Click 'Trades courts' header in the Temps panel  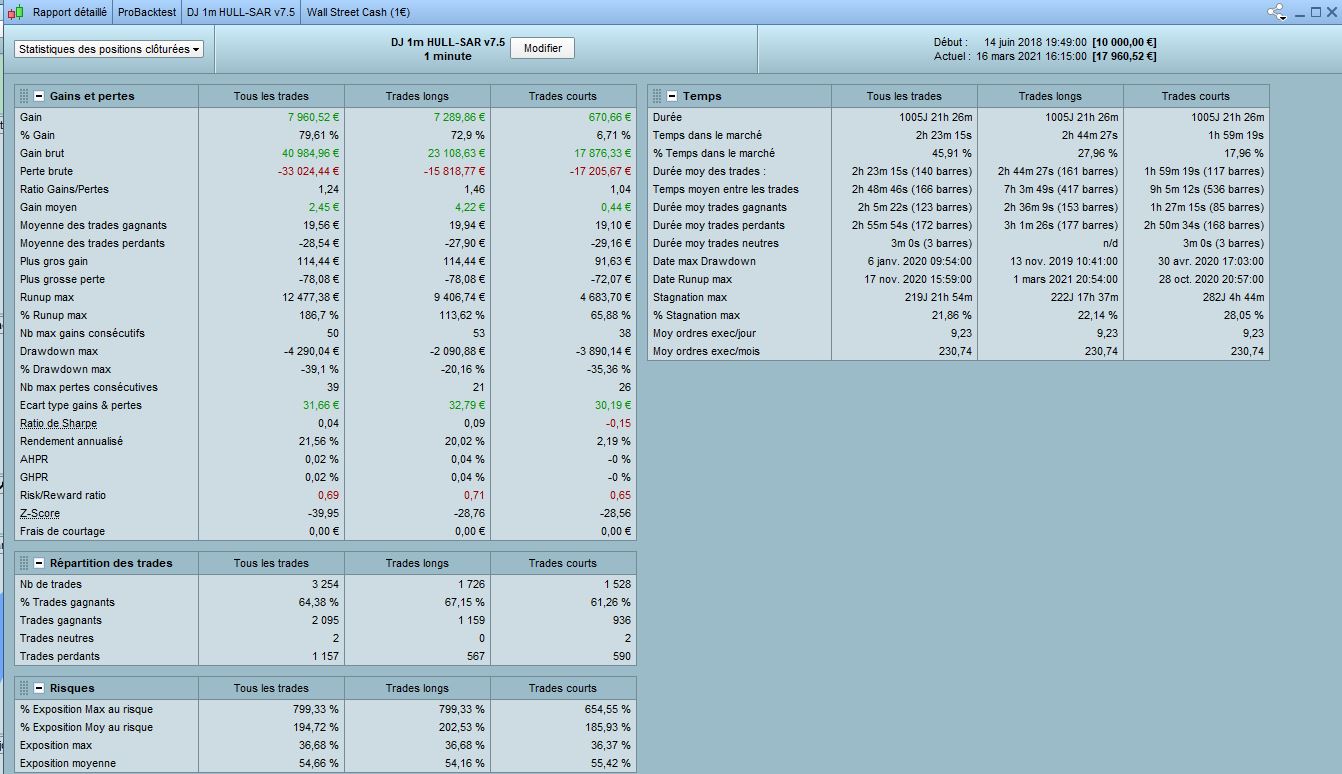coord(1196,96)
